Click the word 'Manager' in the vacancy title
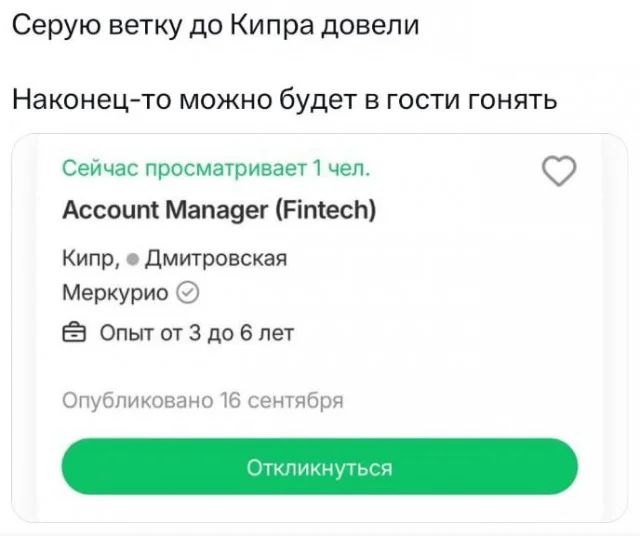 tap(216, 211)
